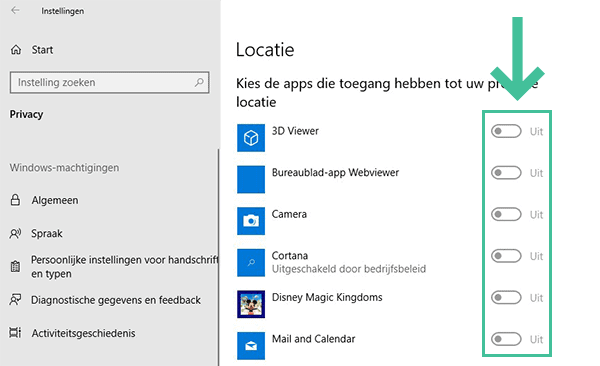Click the Privacy heading
The image size is (600, 366).
26,114
